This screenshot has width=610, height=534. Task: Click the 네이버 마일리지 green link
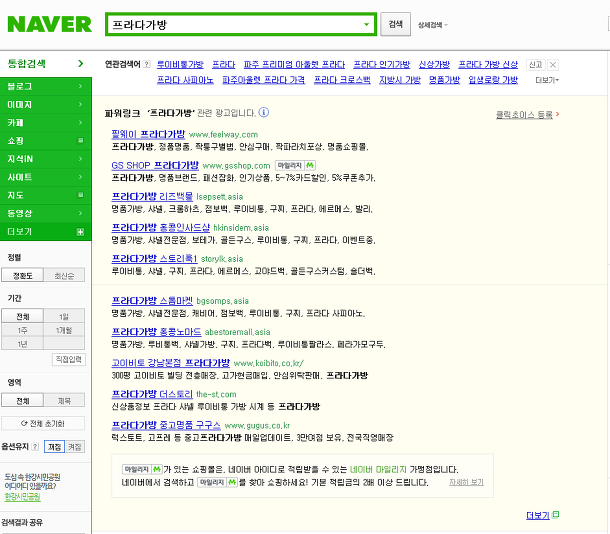pos(378,469)
